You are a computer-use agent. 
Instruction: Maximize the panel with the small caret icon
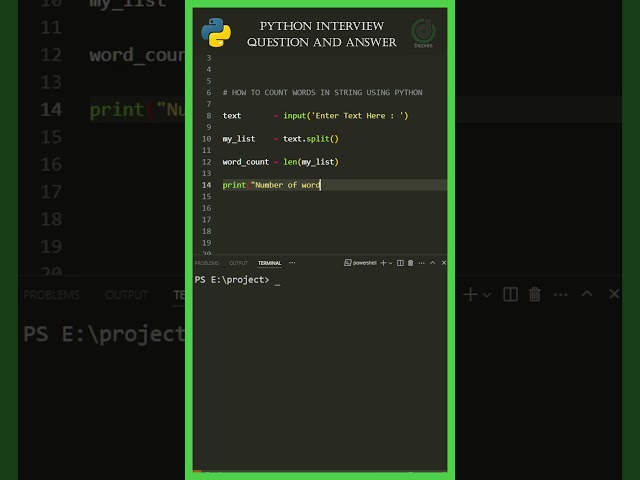(433, 263)
